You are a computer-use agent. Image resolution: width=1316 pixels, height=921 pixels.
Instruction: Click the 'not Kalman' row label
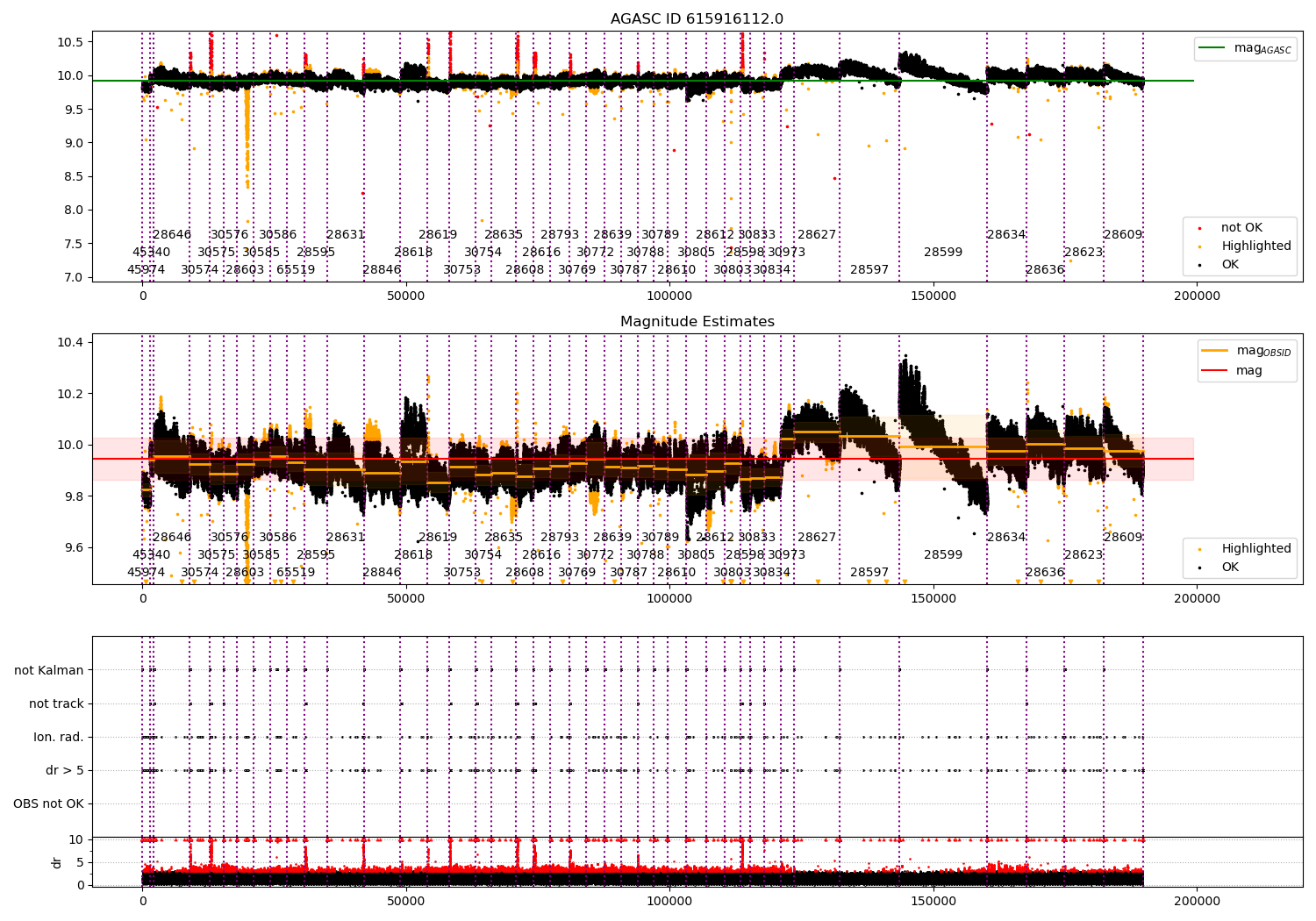(x=49, y=670)
